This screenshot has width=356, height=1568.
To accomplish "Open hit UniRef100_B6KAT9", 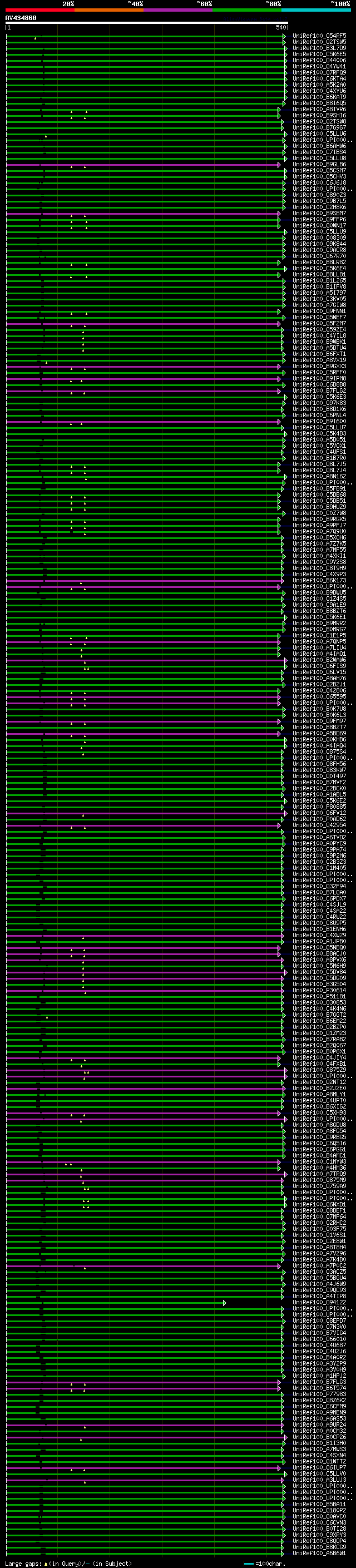I will tap(319, 97).
